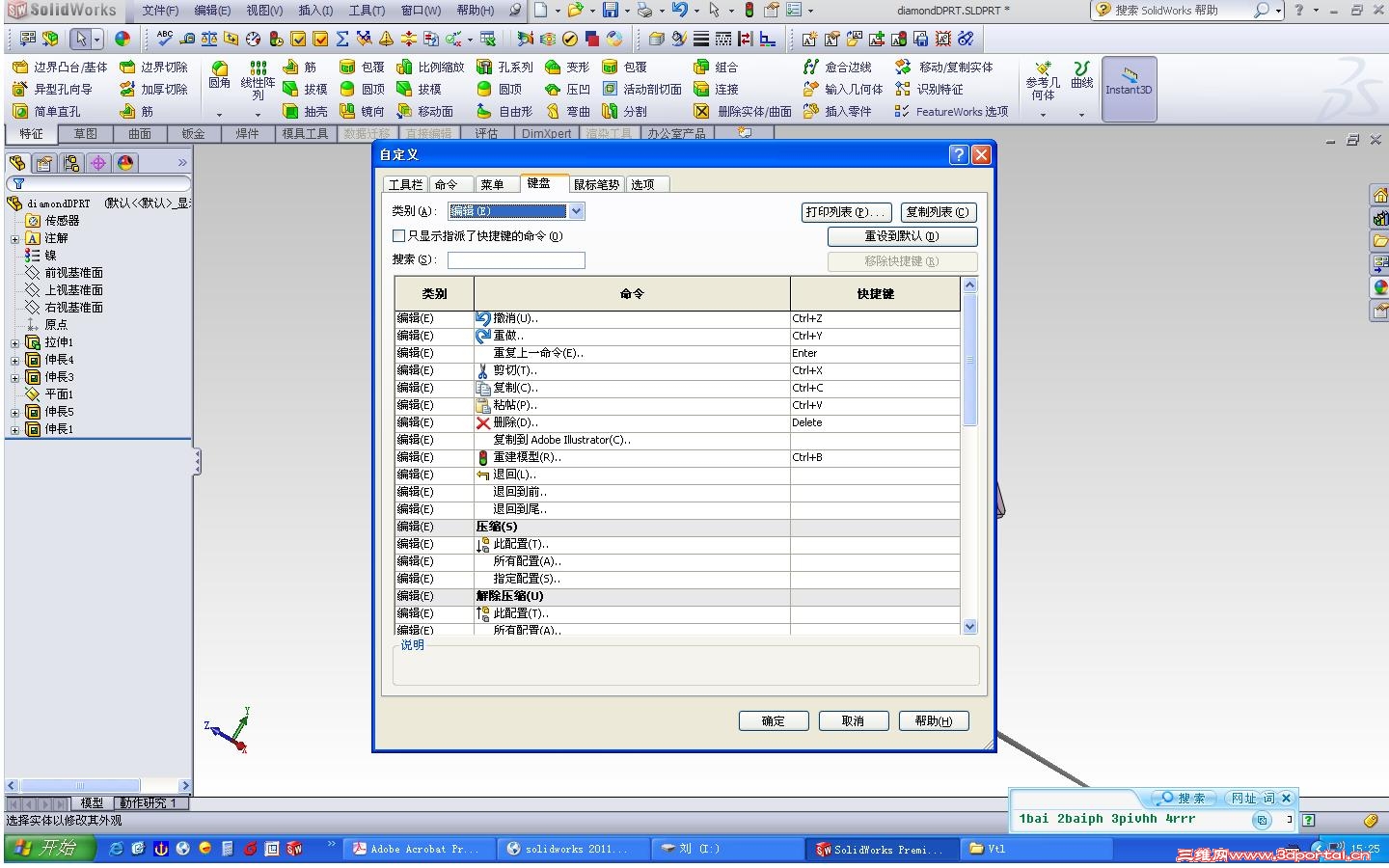The image size is (1389, 868).
Task: Open the 文件(F) menu
Action: (x=160, y=11)
